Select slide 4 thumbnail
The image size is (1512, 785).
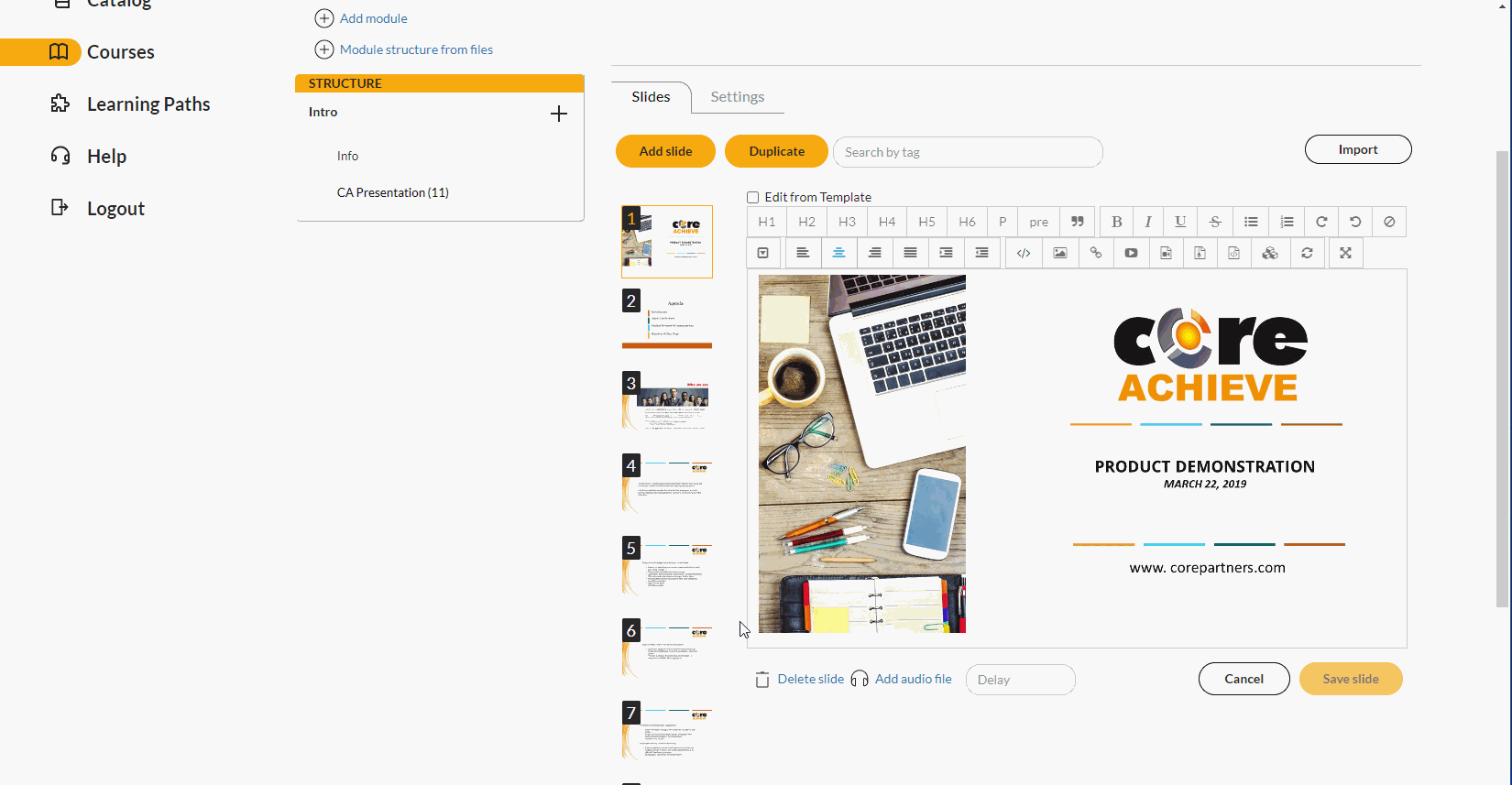pos(667,484)
